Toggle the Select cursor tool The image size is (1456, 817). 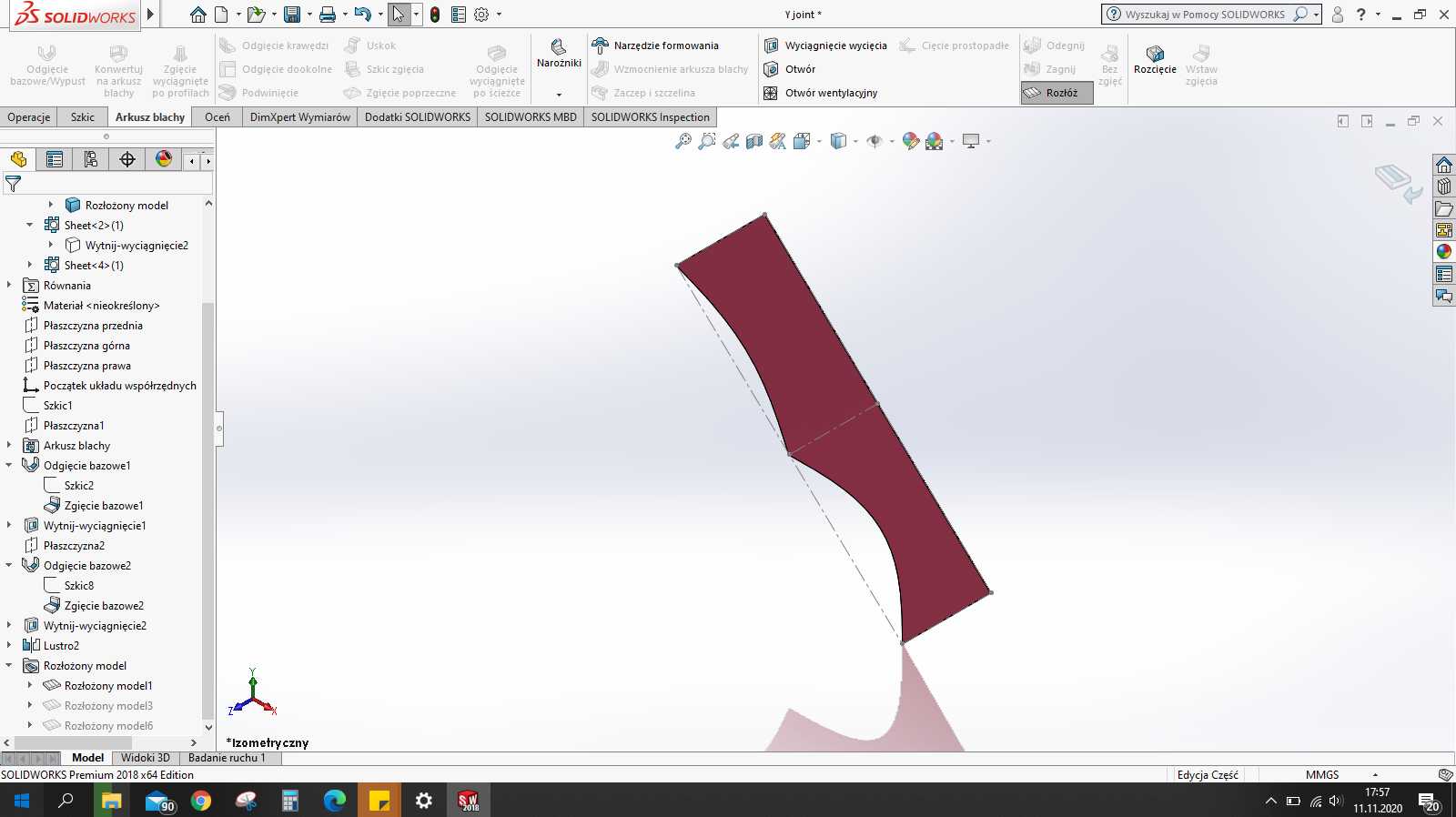pos(398,15)
